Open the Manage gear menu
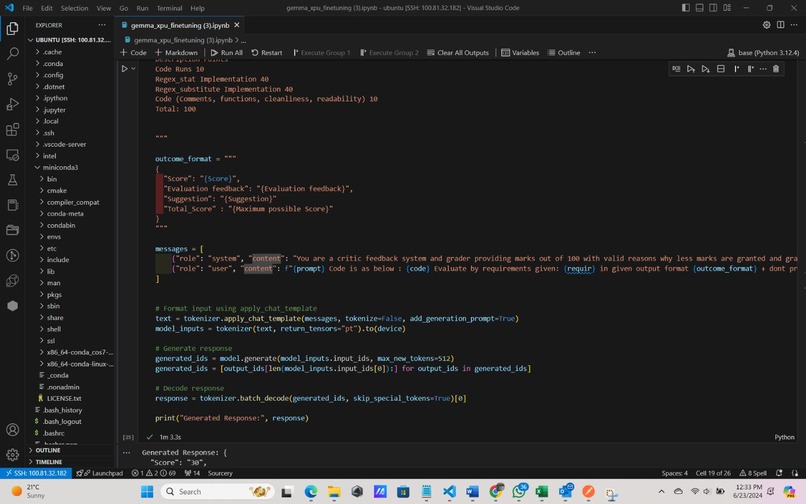806x504 pixels. (12, 455)
